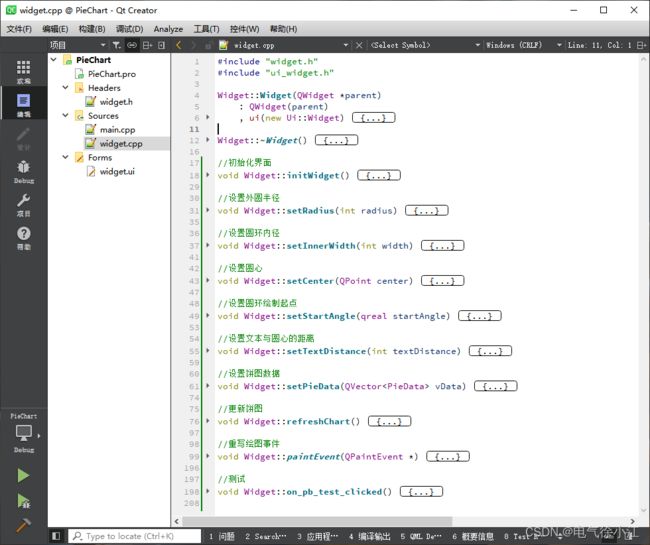Open widget.ui form file
The image size is (650, 545).
tap(117, 171)
